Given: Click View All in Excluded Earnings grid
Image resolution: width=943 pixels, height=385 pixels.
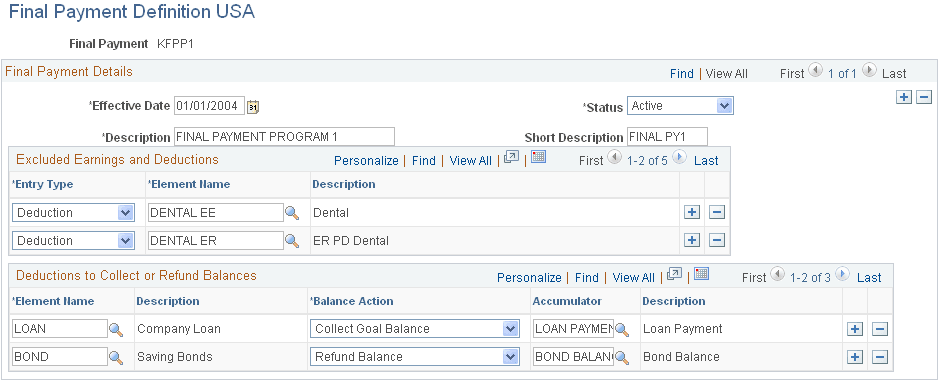Looking at the screenshot, I should point(471,161).
